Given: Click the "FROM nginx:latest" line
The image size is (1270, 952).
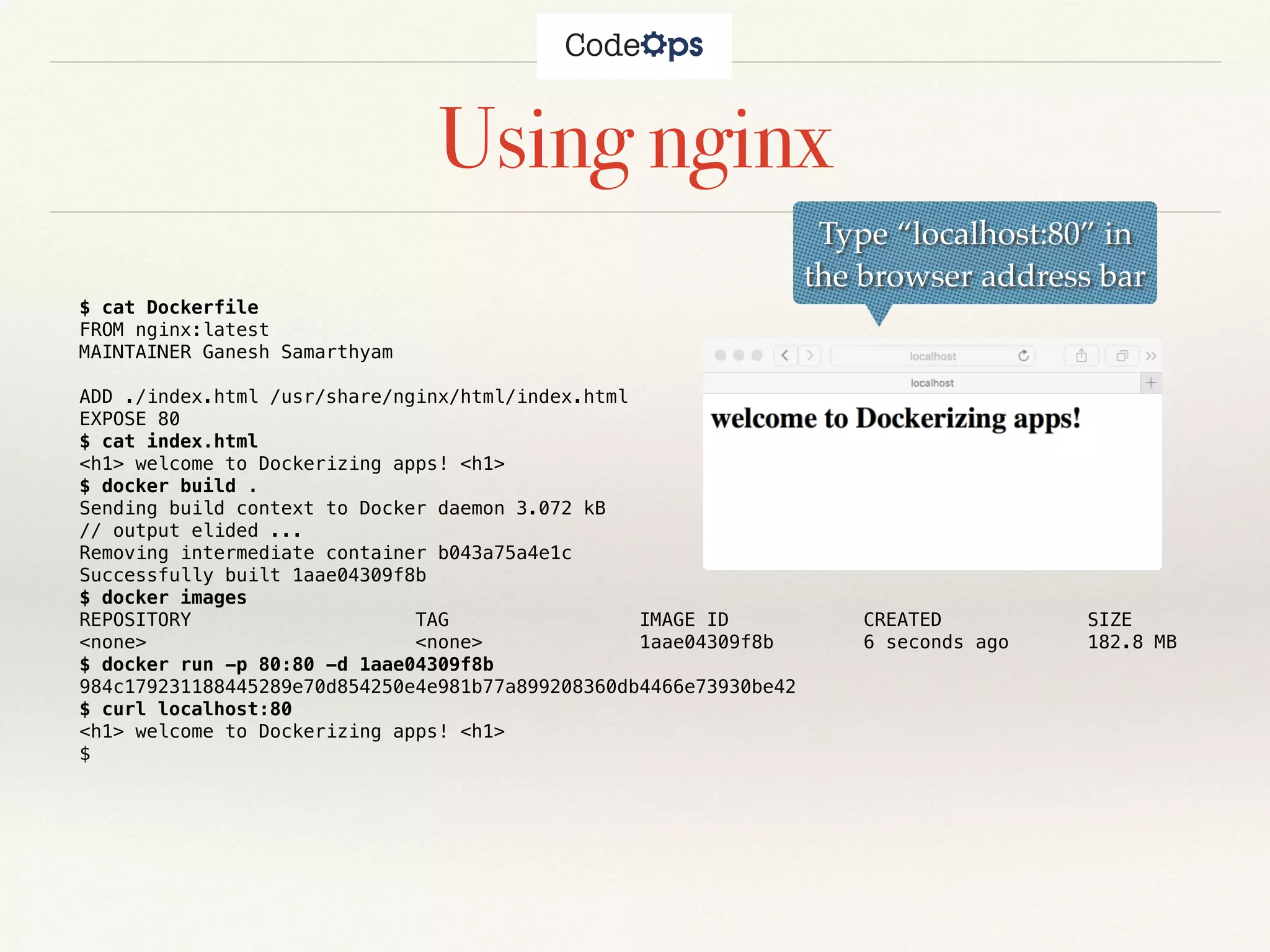Looking at the screenshot, I should [x=174, y=330].
